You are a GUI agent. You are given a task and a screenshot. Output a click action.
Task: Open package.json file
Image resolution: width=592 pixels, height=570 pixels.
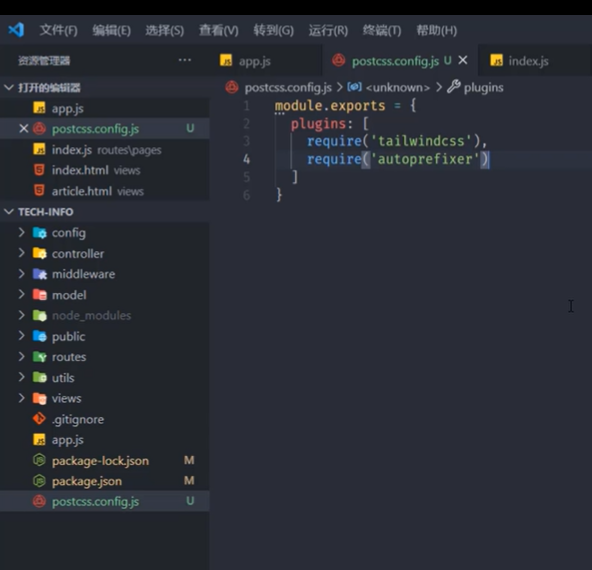[x=105, y=481]
